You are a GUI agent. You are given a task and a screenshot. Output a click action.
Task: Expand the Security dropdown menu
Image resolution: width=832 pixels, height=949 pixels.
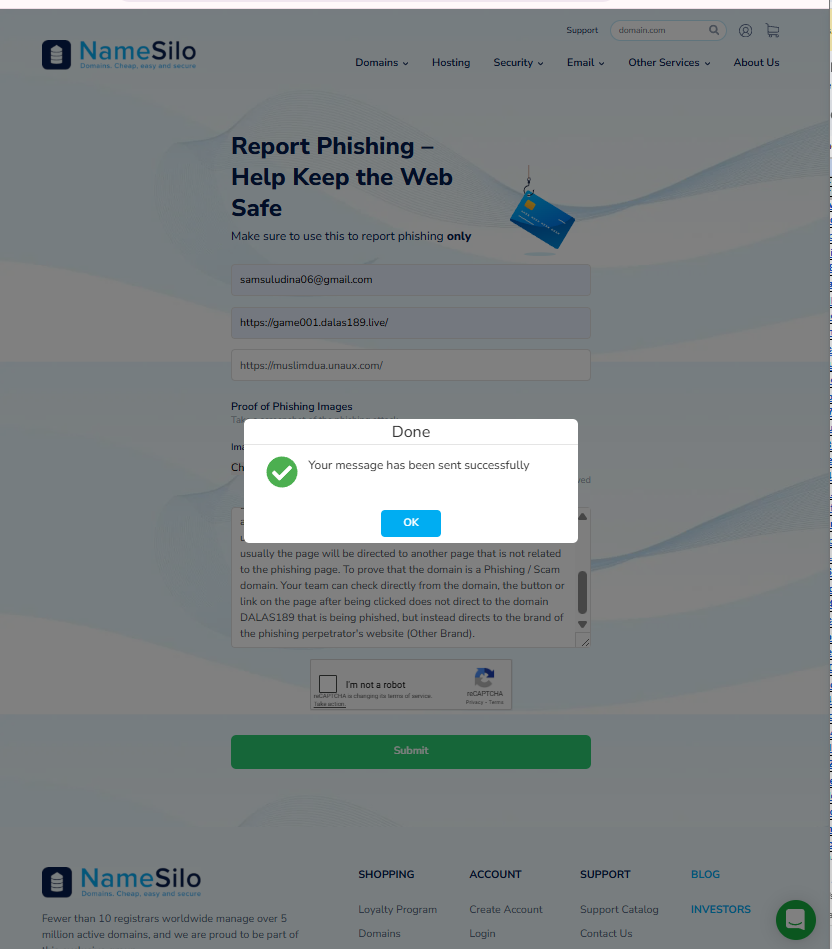[519, 62]
